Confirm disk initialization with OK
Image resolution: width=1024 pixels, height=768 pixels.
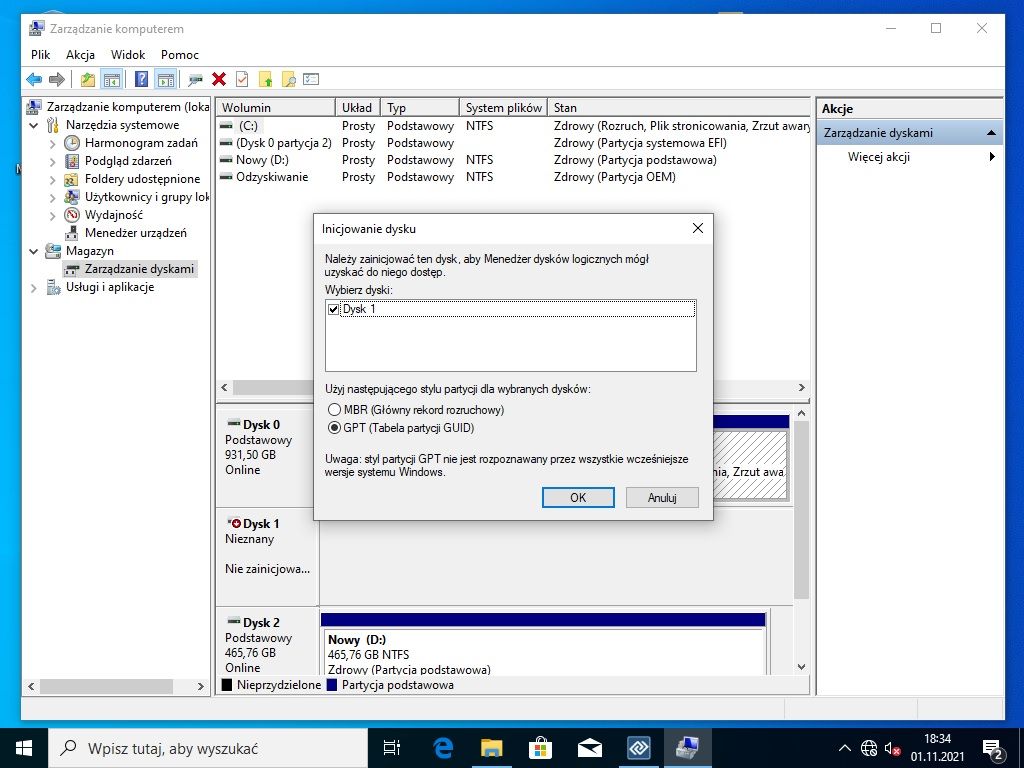[x=578, y=498]
